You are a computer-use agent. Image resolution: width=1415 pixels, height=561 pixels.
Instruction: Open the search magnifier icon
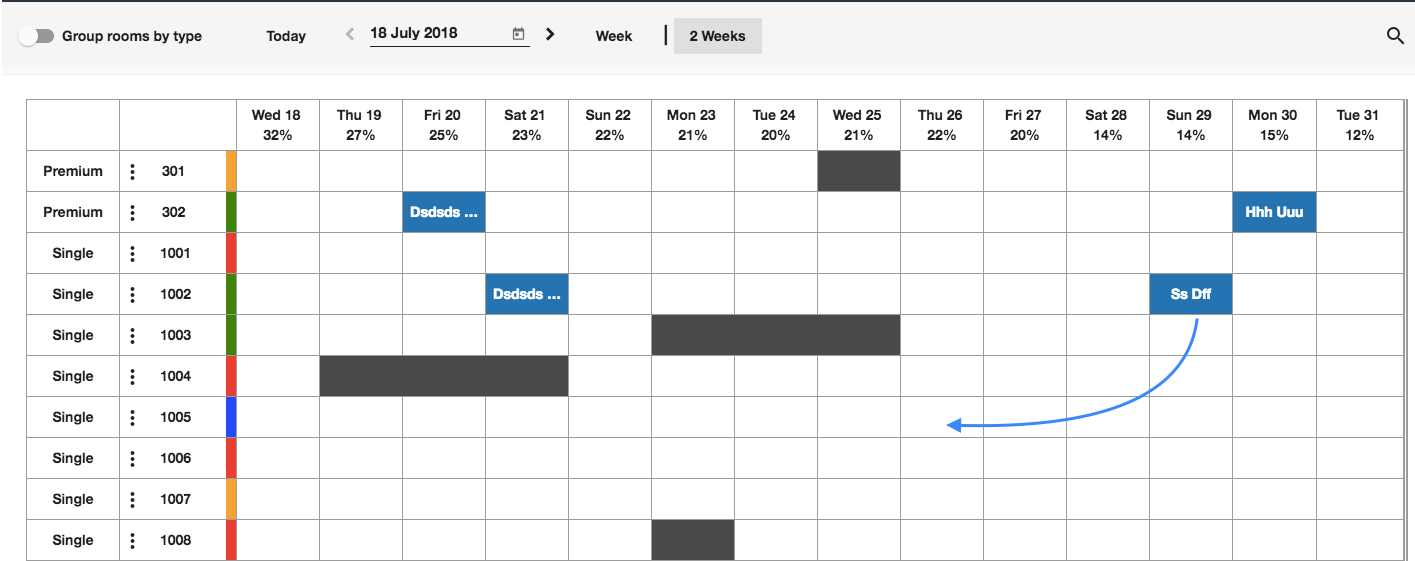click(1395, 36)
